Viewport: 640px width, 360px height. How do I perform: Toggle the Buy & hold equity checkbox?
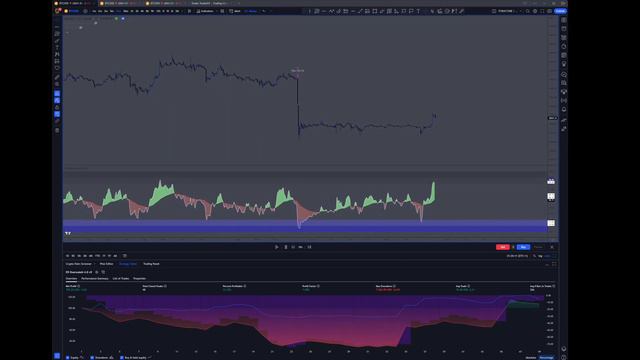pyautogui.click(x=121, y=358)
